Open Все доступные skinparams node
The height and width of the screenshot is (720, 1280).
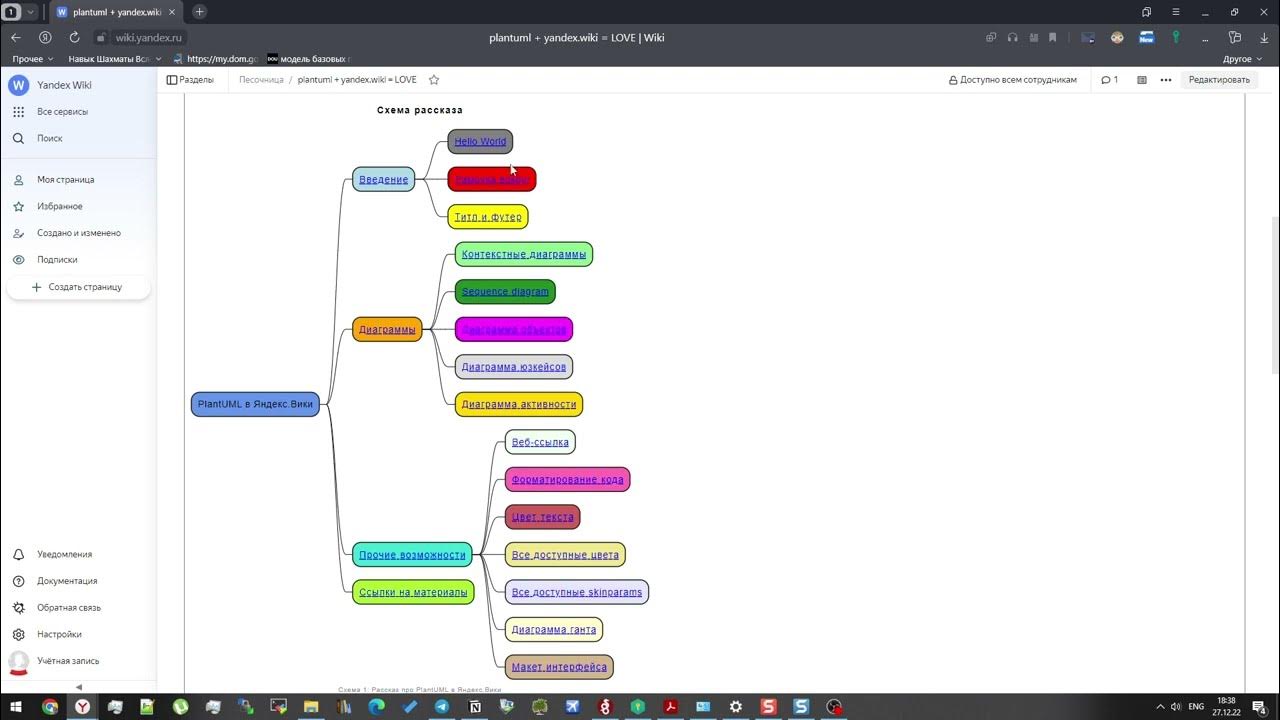click(577, 592)
